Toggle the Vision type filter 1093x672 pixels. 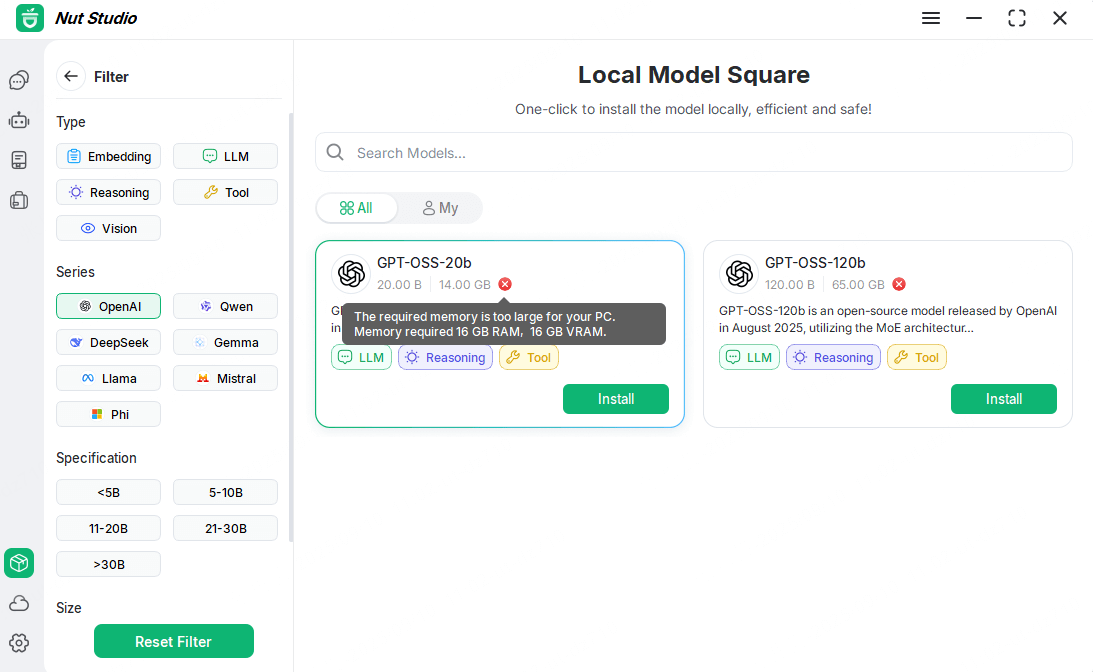coord(108,229)
